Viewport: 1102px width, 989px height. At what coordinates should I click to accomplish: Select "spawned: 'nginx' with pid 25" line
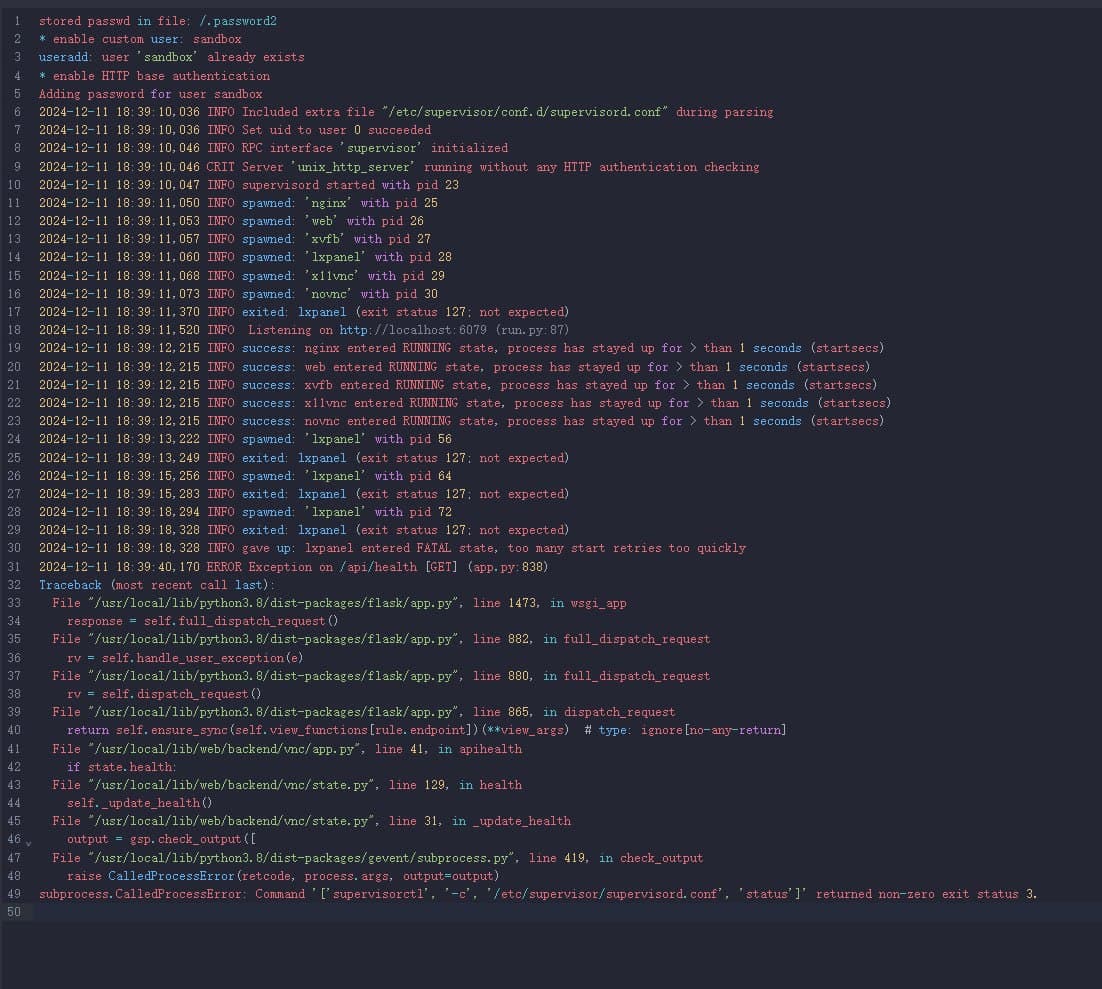coord(238,203)
